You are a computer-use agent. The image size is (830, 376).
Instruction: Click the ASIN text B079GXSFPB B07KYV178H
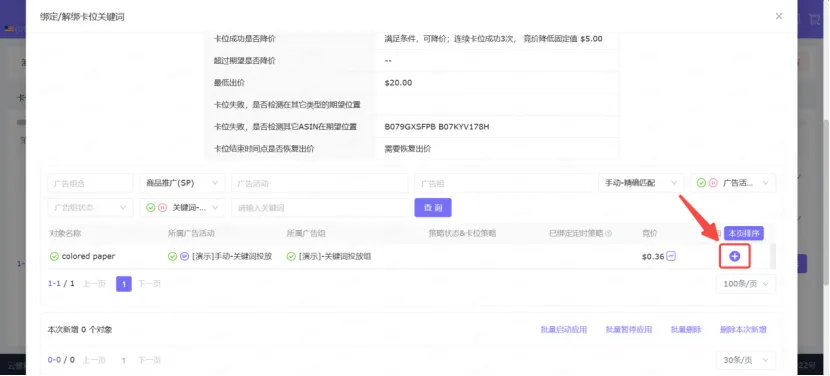[x=437, y=127]
